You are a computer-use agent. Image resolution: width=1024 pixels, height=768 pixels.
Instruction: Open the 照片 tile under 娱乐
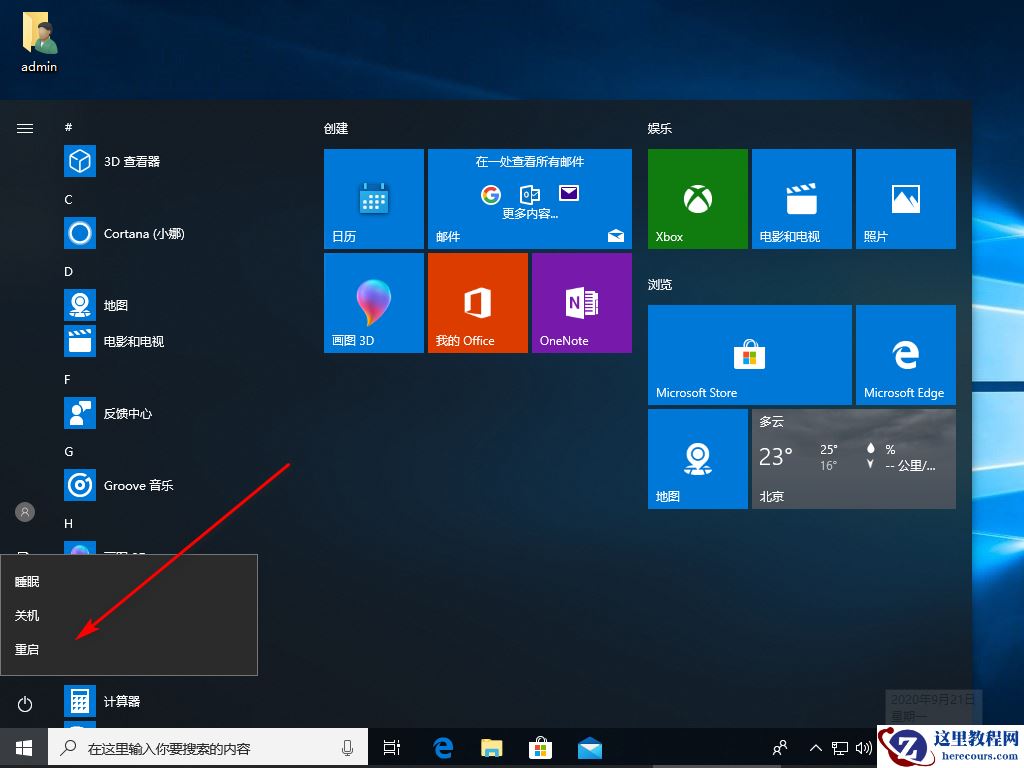(x=905, y=197)
